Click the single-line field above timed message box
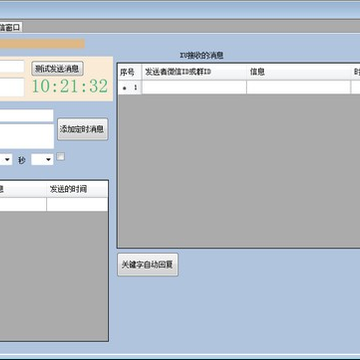 click(27, 116)
